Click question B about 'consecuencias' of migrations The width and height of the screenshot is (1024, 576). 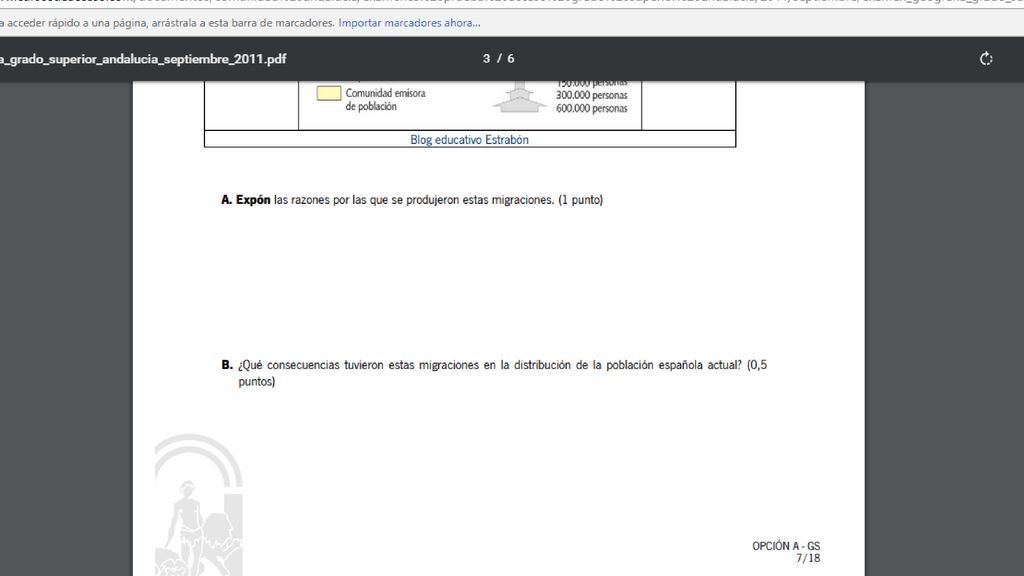click(x=494, y=373)
